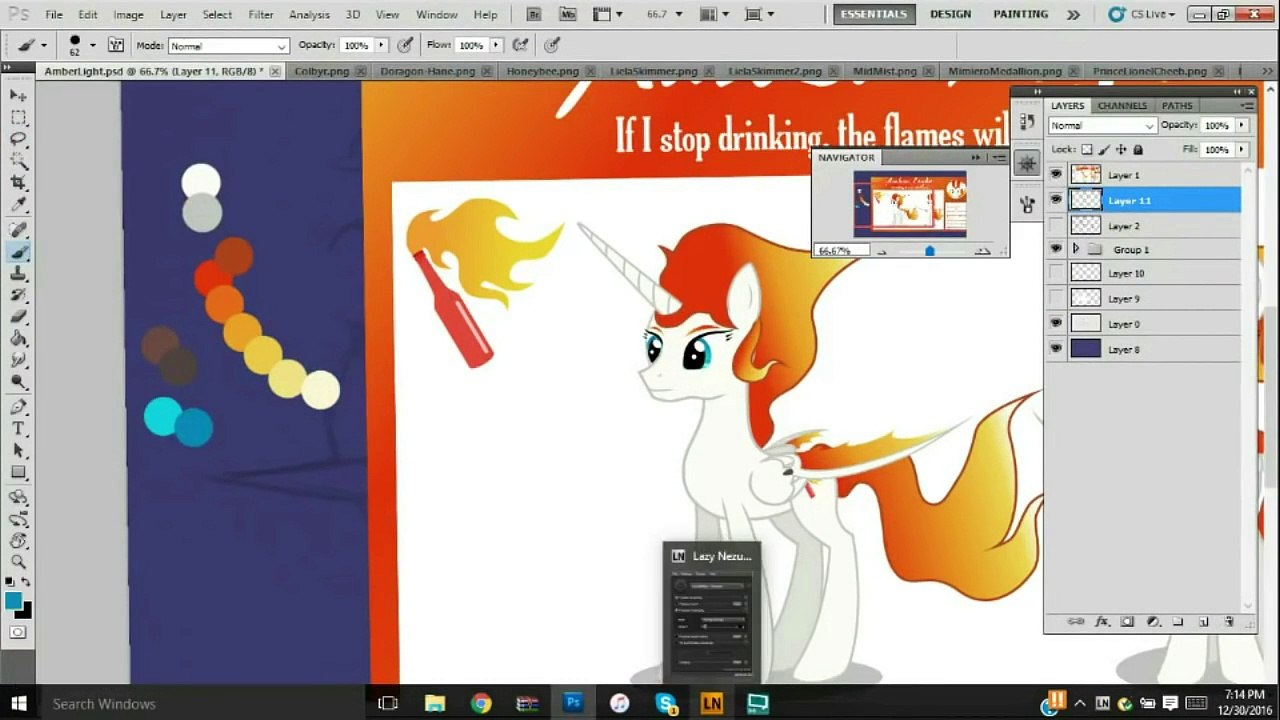Open the Image menu

click(x=128, y=15)
